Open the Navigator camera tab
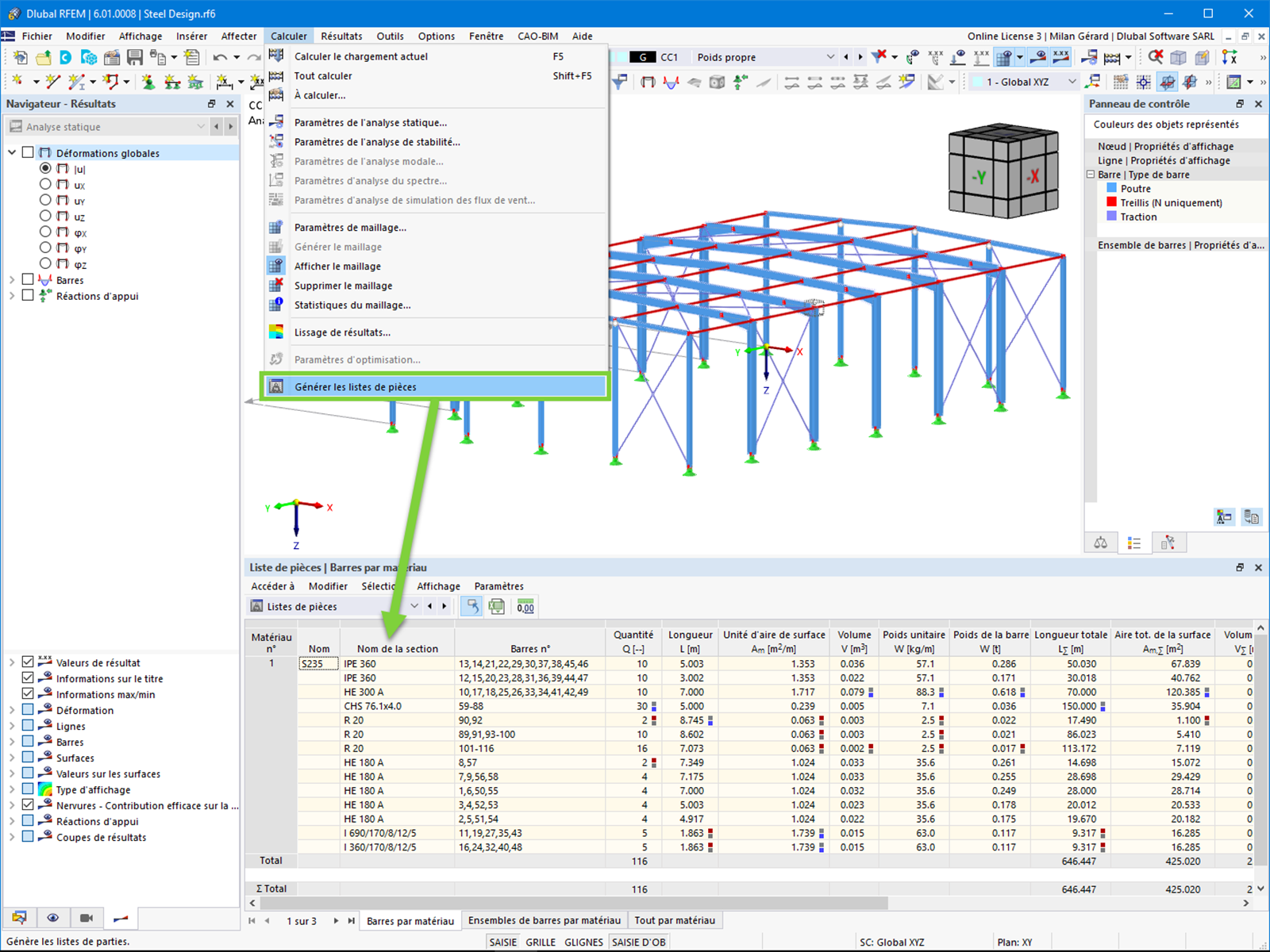Screen dimensions: 1270x952 [87, 918]
